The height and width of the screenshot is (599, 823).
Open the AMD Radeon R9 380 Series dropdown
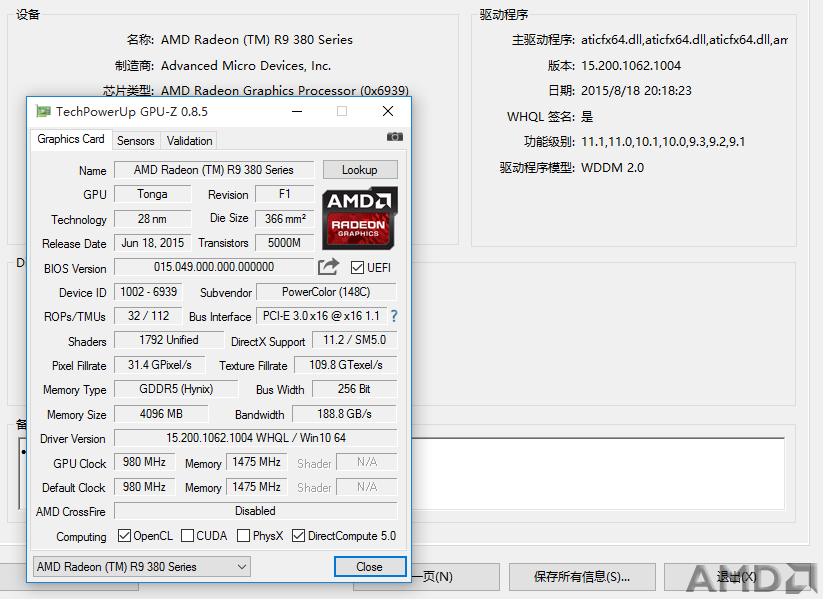pos(142,566)
